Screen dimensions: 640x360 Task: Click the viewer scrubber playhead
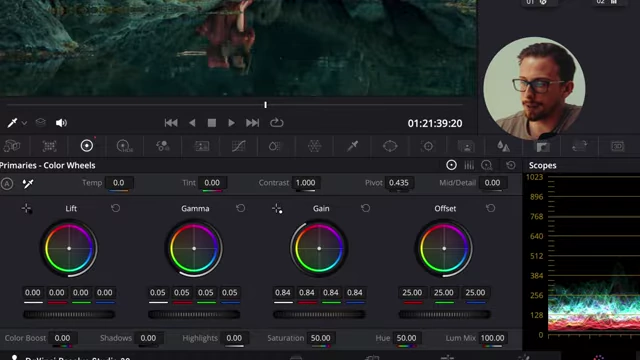[265, 105]
